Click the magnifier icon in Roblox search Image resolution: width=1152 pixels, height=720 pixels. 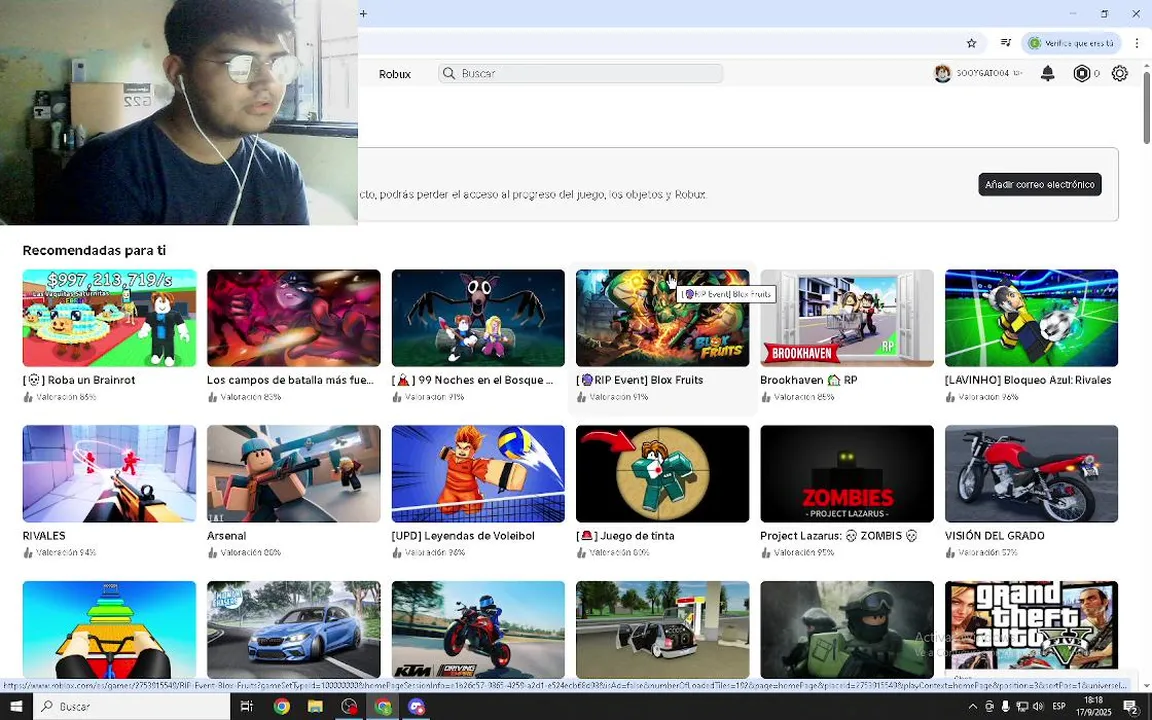click(448, 73)
